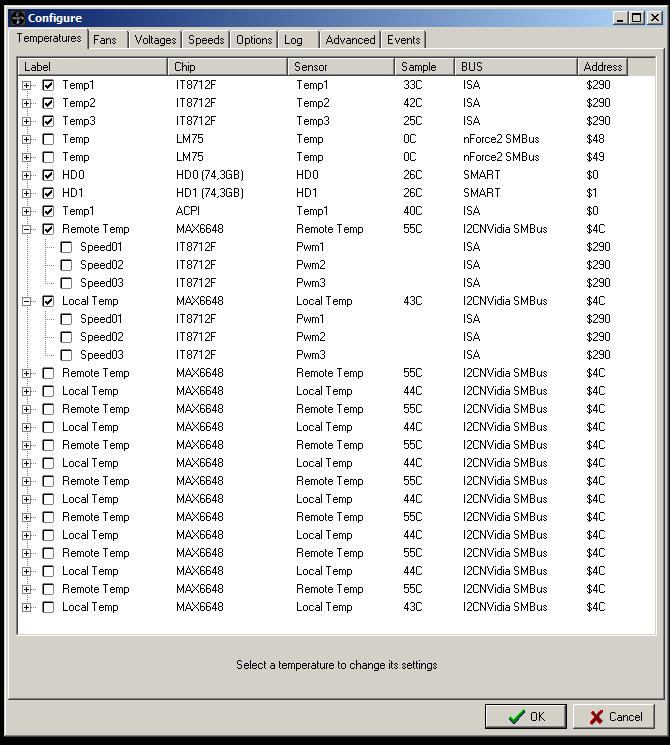Viewport: 670px width, 745px height.
Task: Check Speed01 under Remote Temp
Action: 67,248
